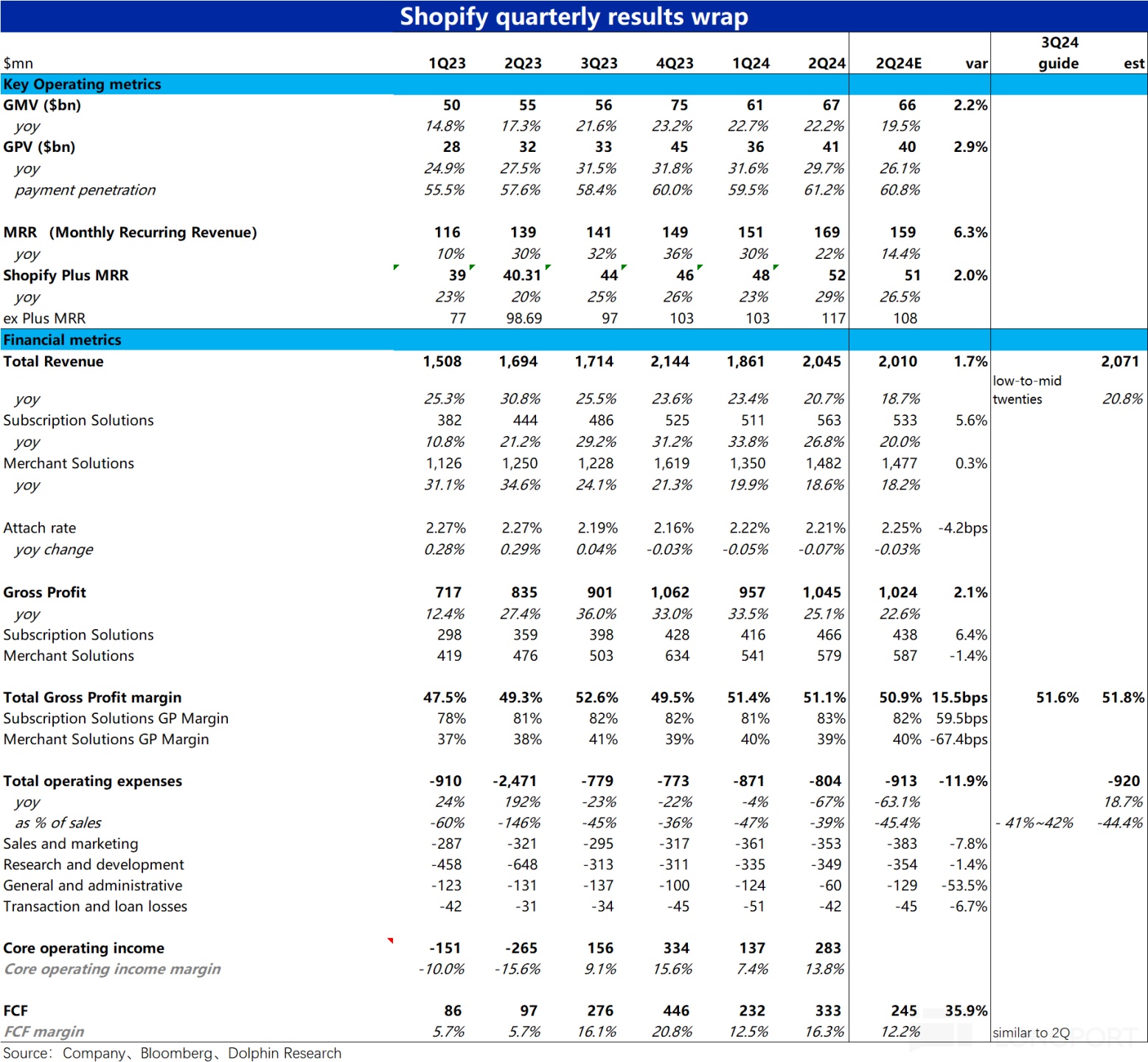Image resolution: width=1148 pixels, height=1062 pixels.
Task: Click the '$mn' unit label
Action: pyautogui.click(x=18, y=63)
